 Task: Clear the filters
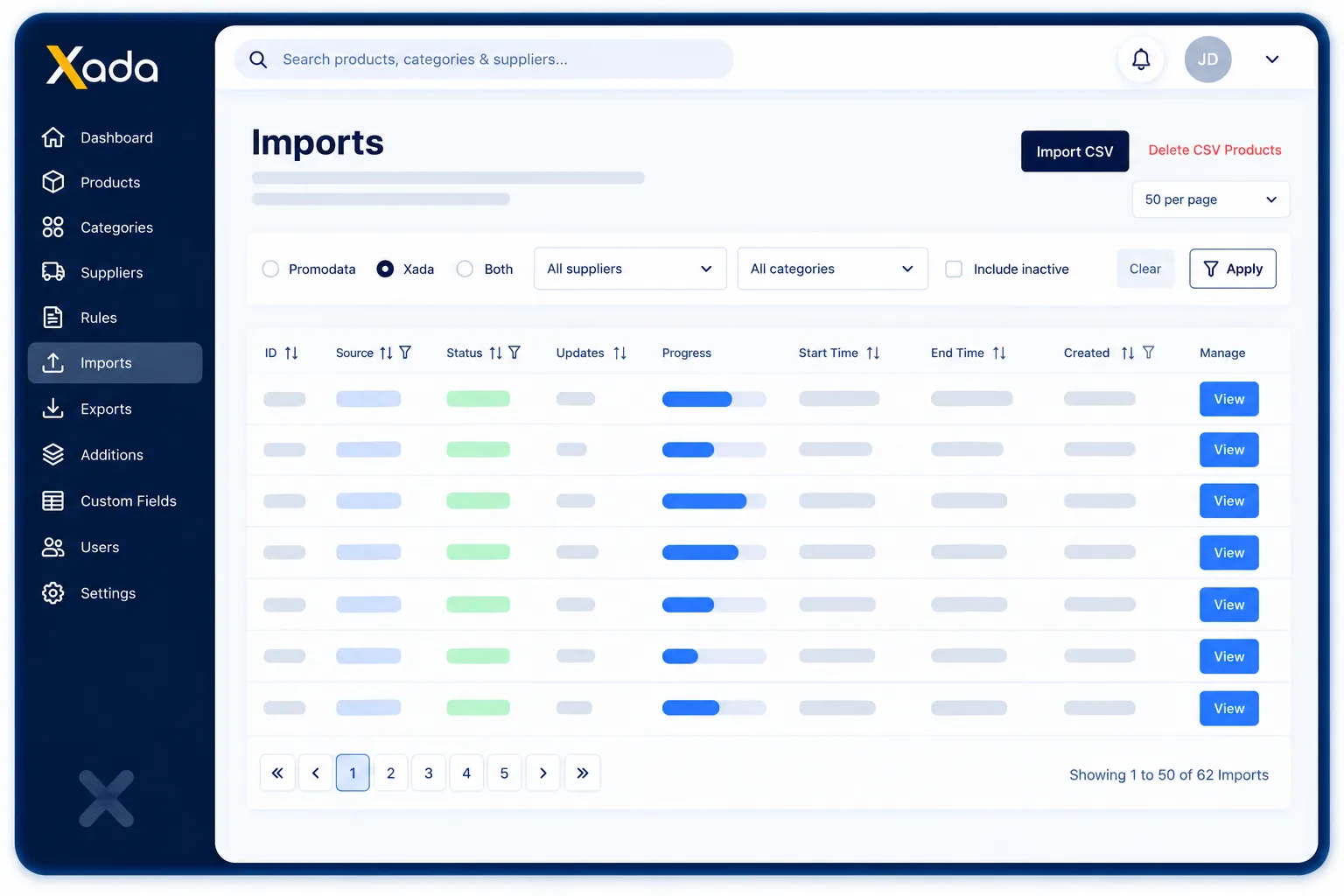coord(1144,269)
